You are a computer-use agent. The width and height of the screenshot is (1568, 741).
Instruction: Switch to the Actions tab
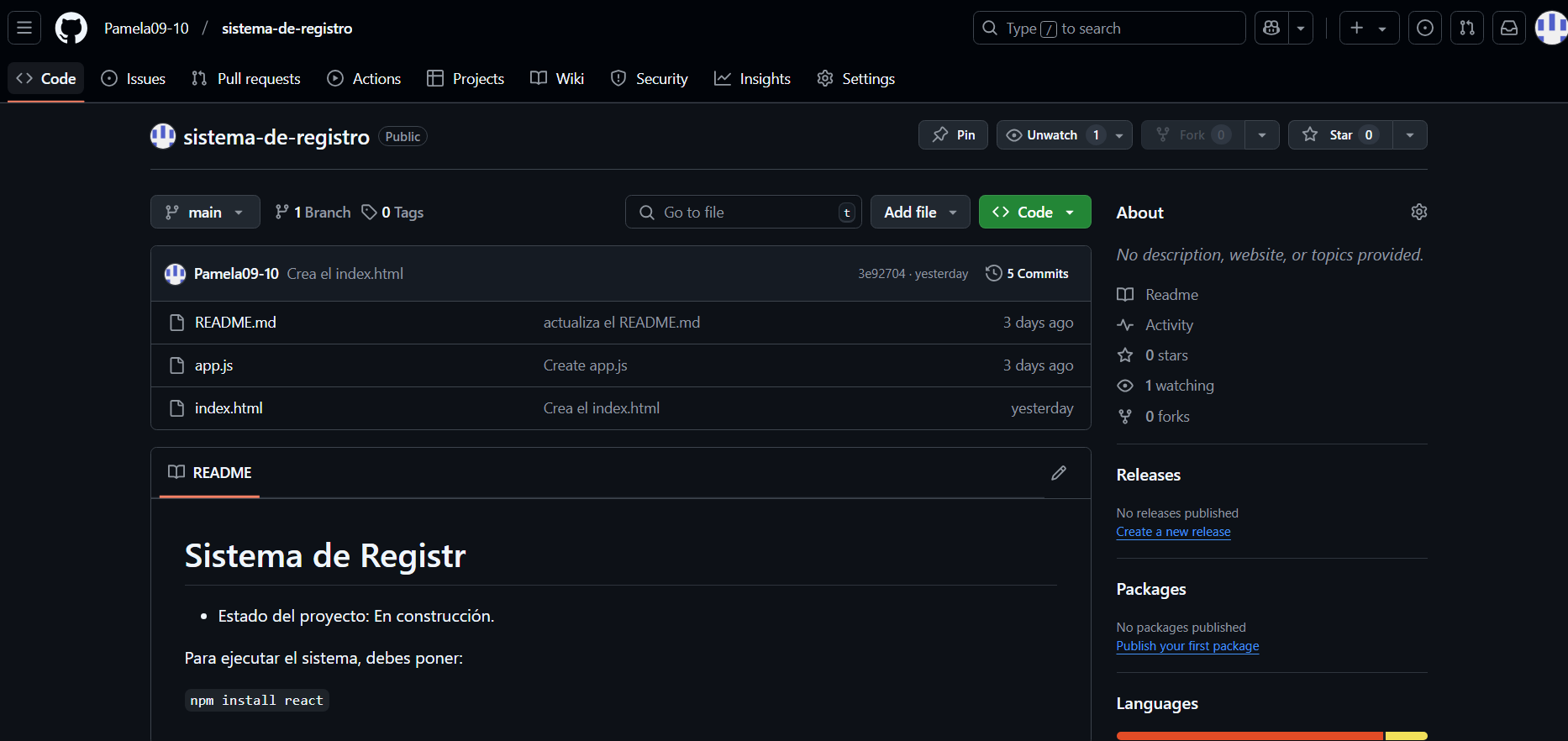click(x=364, y=78)
